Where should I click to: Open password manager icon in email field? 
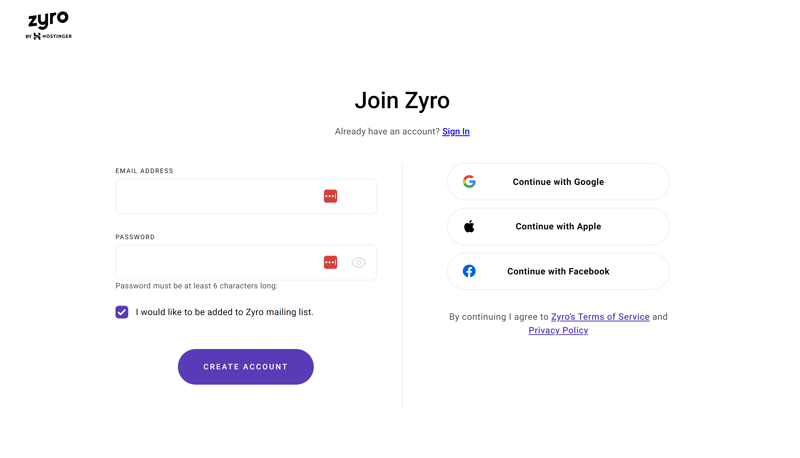click(330, 196)
